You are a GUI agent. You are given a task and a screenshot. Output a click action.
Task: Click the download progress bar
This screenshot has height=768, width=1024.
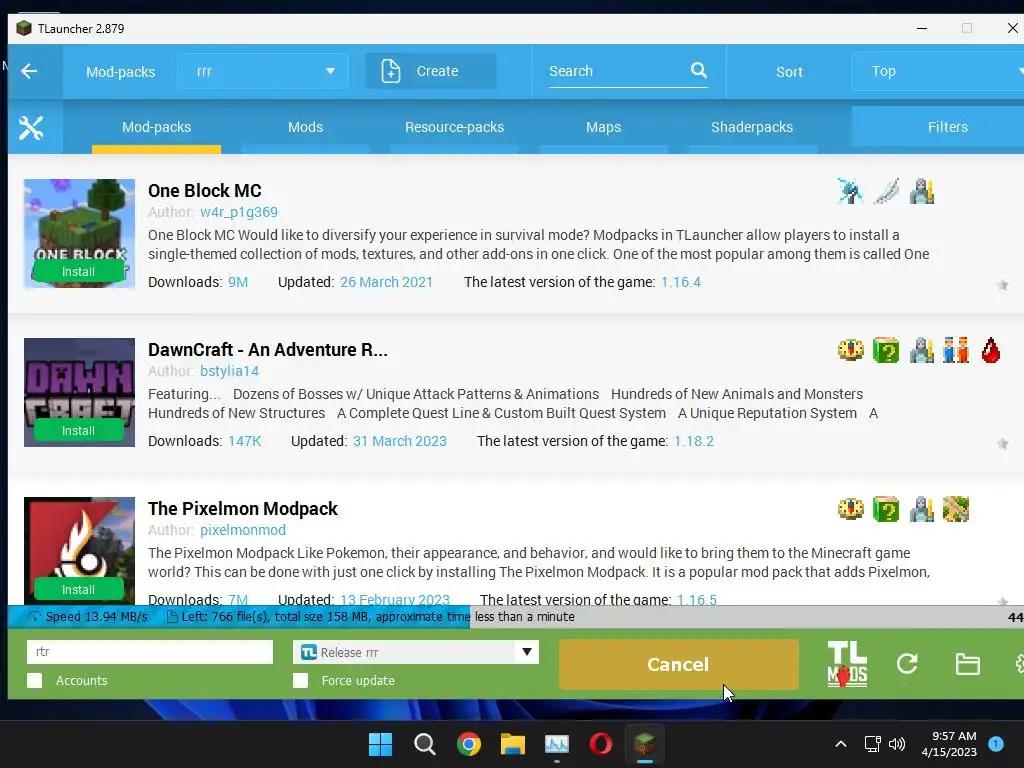[516, 616]
